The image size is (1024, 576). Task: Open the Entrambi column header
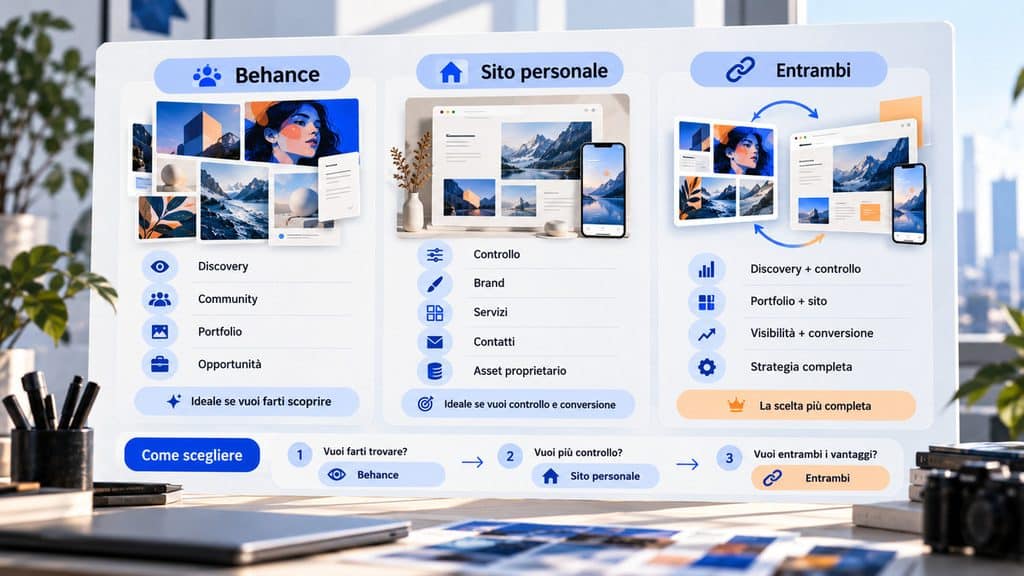(x=788, y=69)
